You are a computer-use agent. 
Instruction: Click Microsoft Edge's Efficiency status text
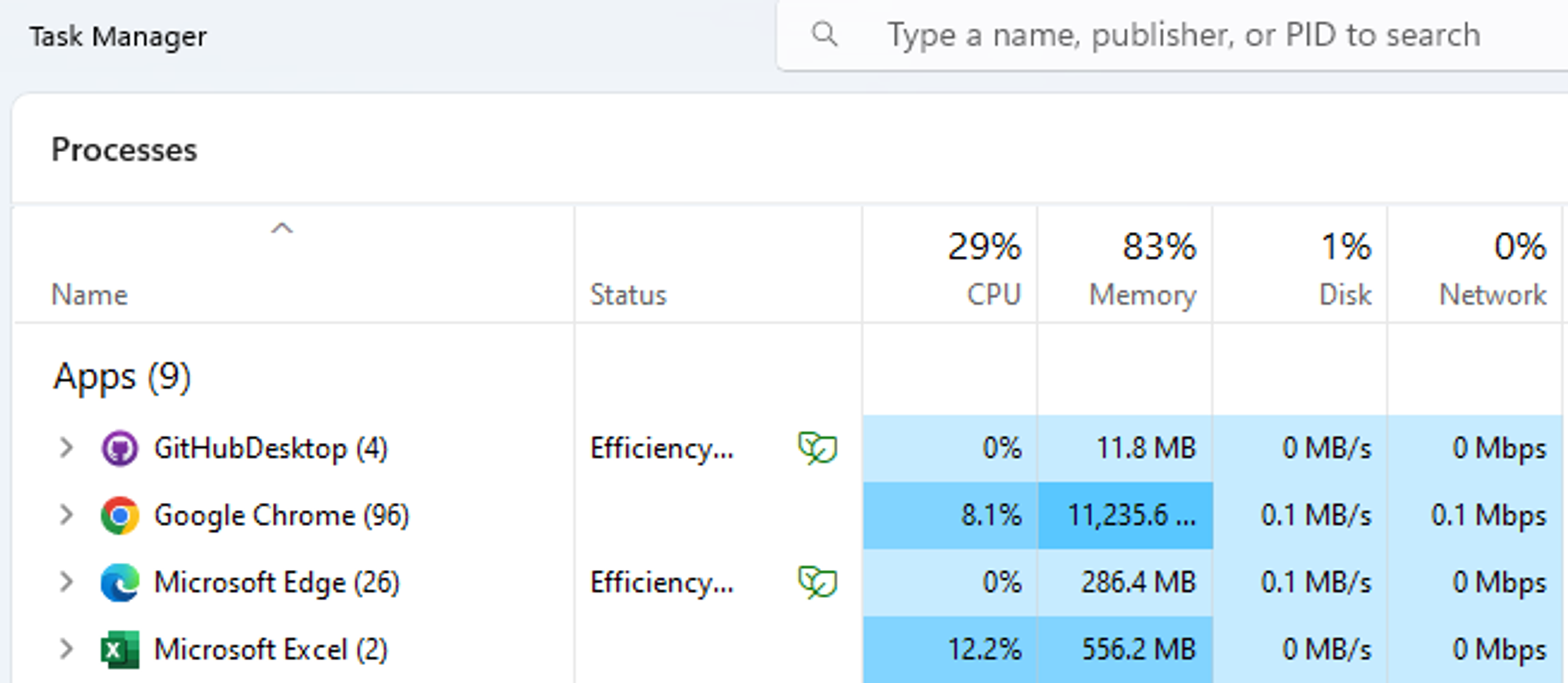[x=662, y=583]
